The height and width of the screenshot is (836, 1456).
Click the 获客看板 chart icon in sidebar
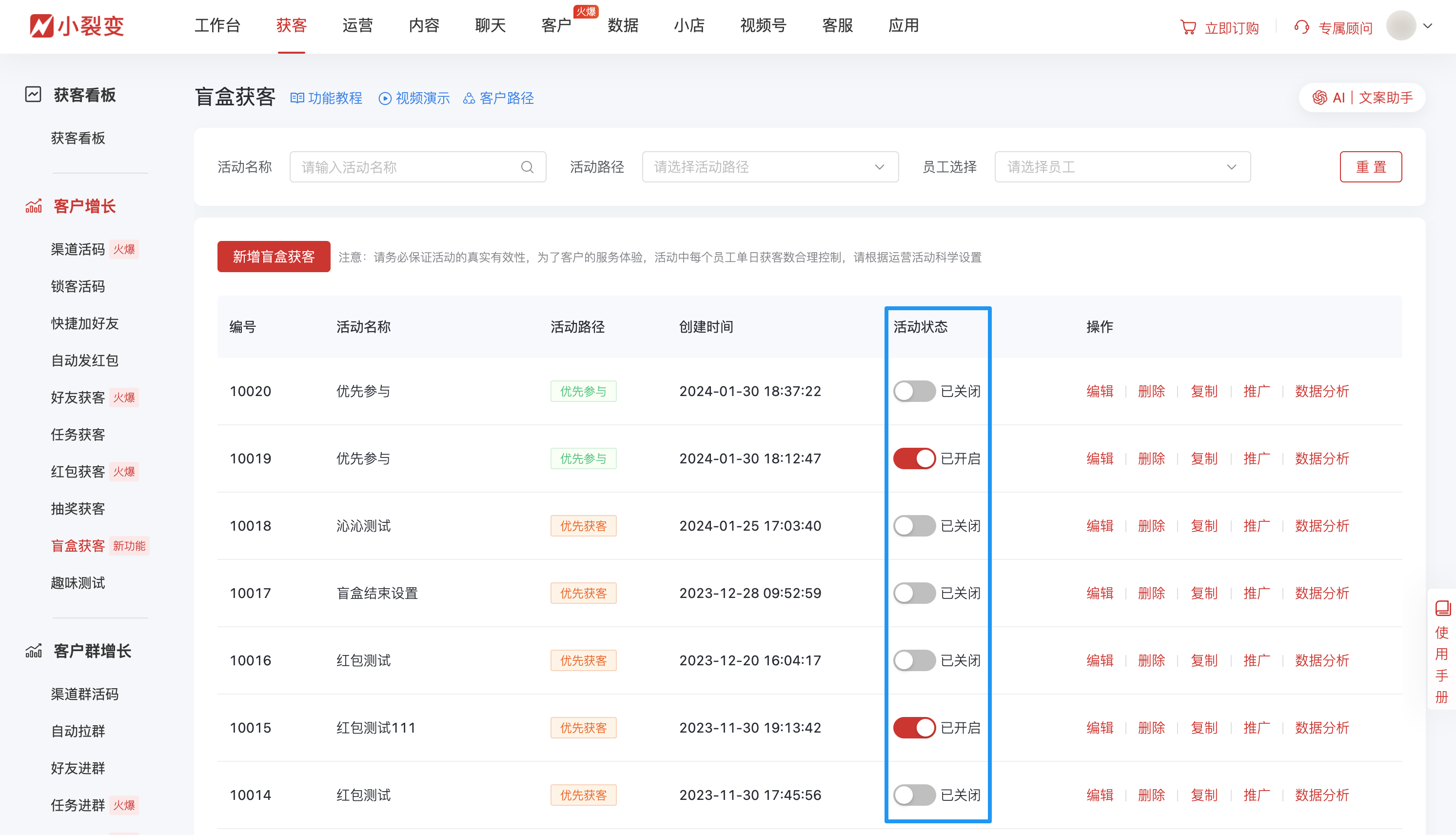(33, 95)
